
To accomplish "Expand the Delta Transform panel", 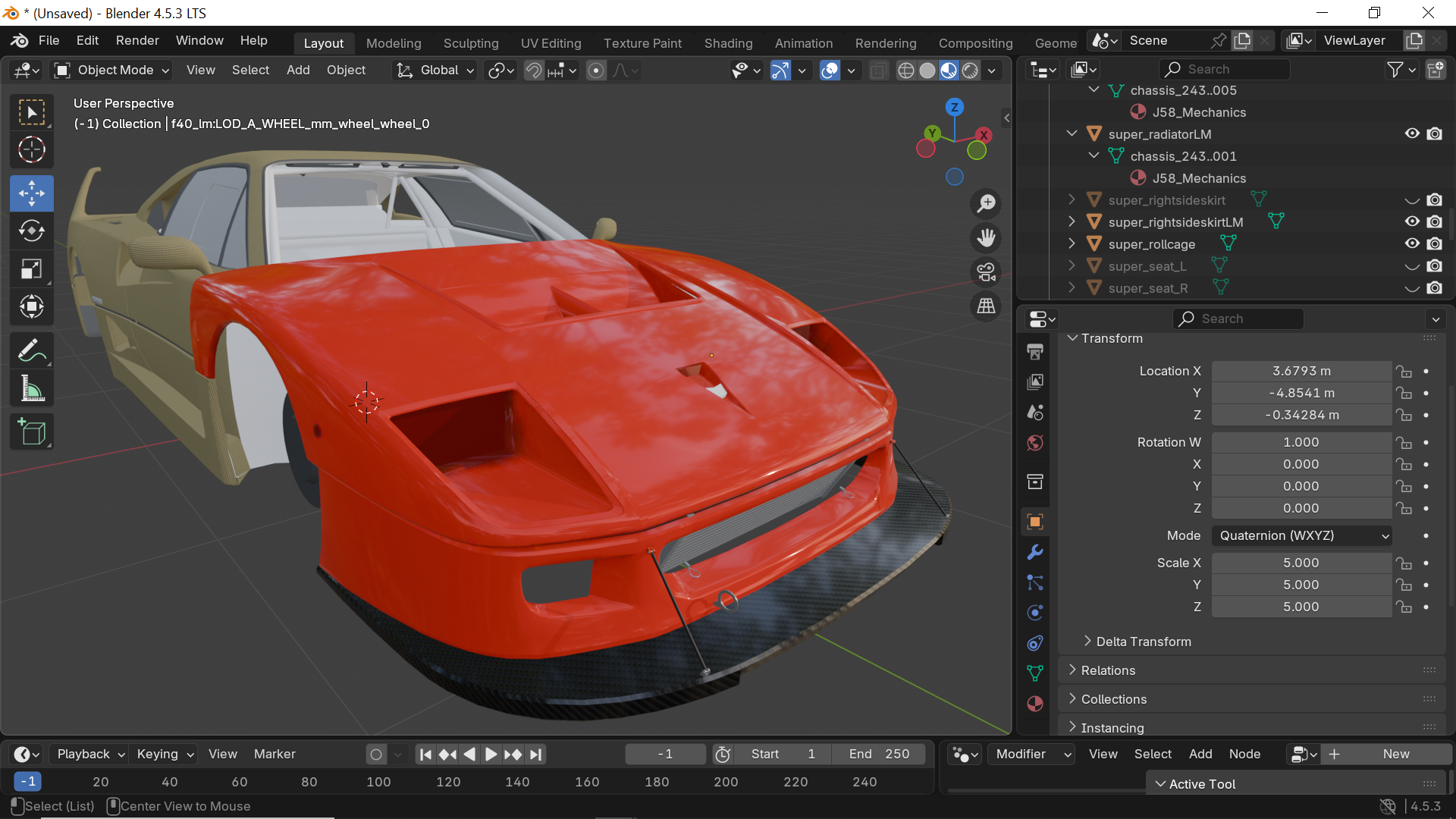I will pos(1144,642).
